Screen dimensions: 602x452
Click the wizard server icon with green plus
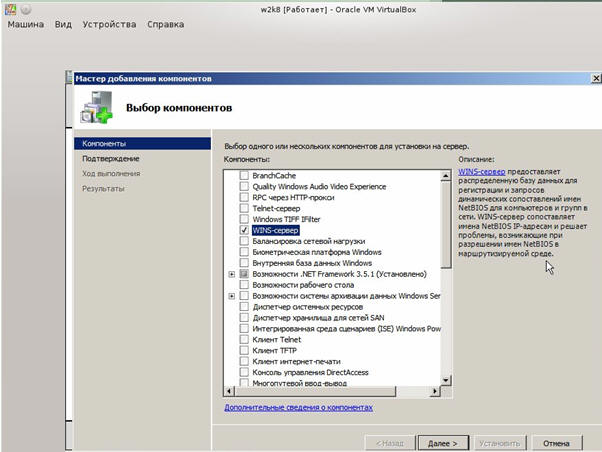click(x=97, y=108)
